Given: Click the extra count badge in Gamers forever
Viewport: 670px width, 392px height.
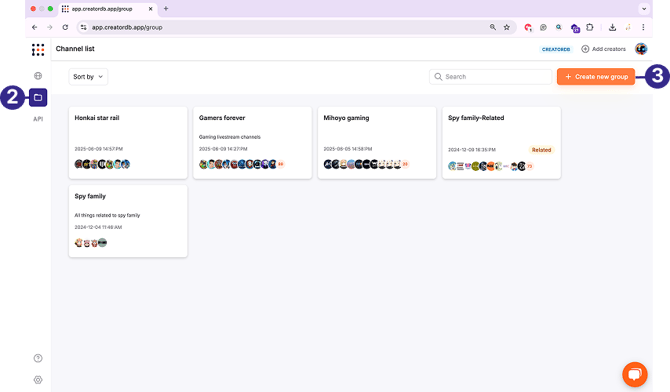Looking at the screenshot, I should (x=281, y=164).
